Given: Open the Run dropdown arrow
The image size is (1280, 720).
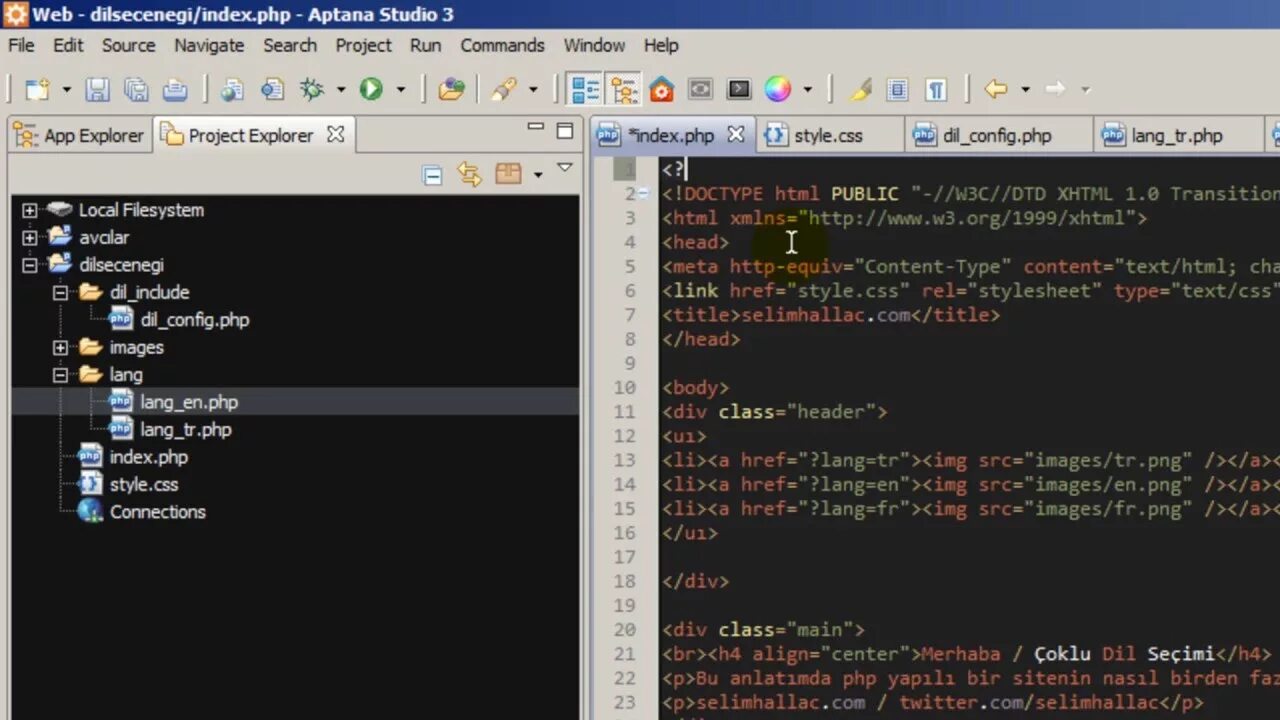Looking at the screenshot, I should (x=400, y=89).
